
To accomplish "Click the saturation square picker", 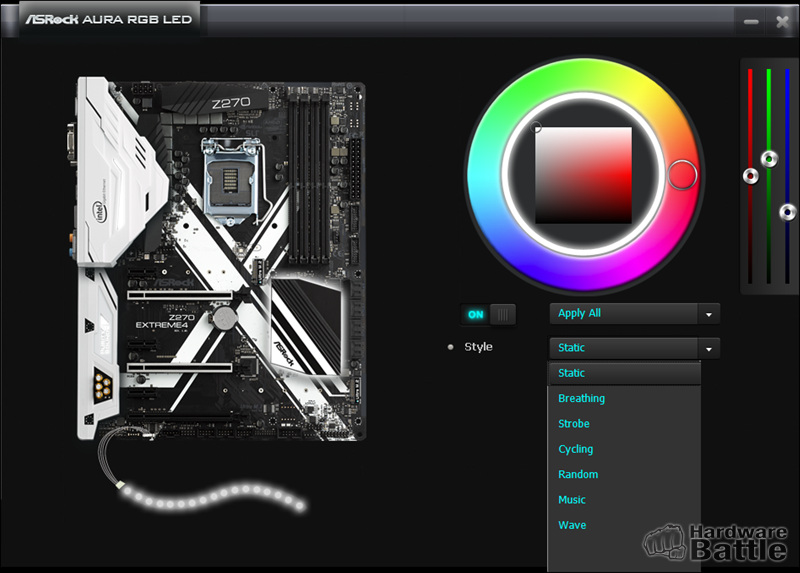I will tap(583, 175).
